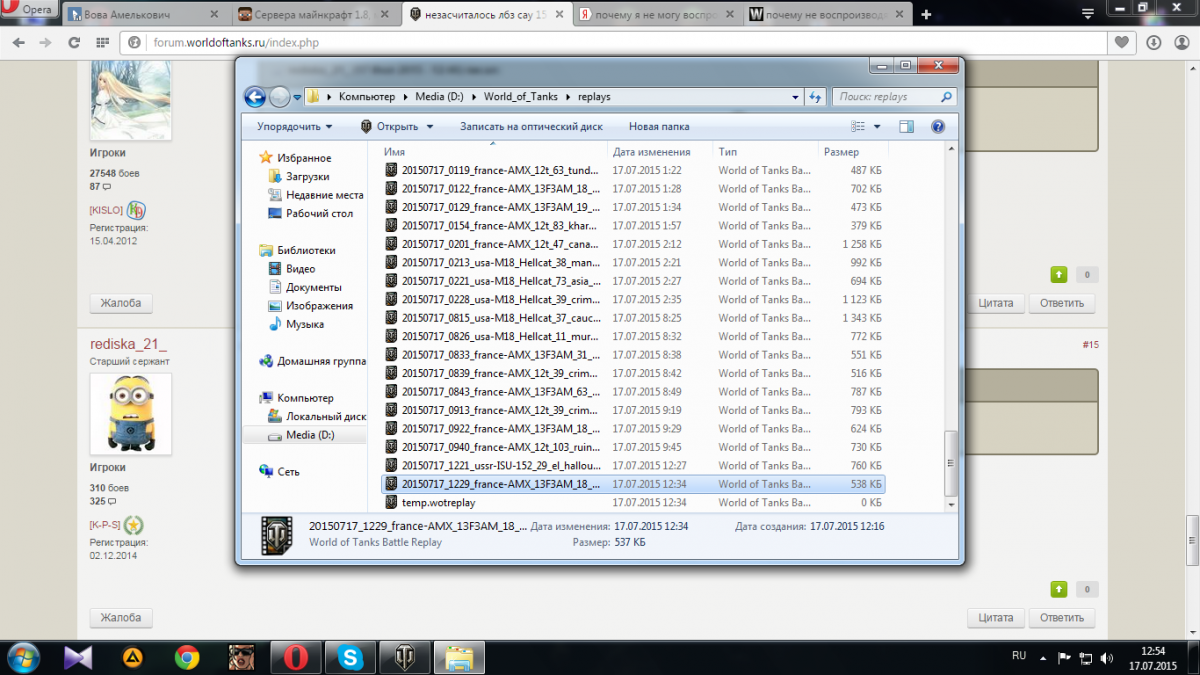Open the dropdown arrow next to 'Открыть'

[x=430, y=127]
